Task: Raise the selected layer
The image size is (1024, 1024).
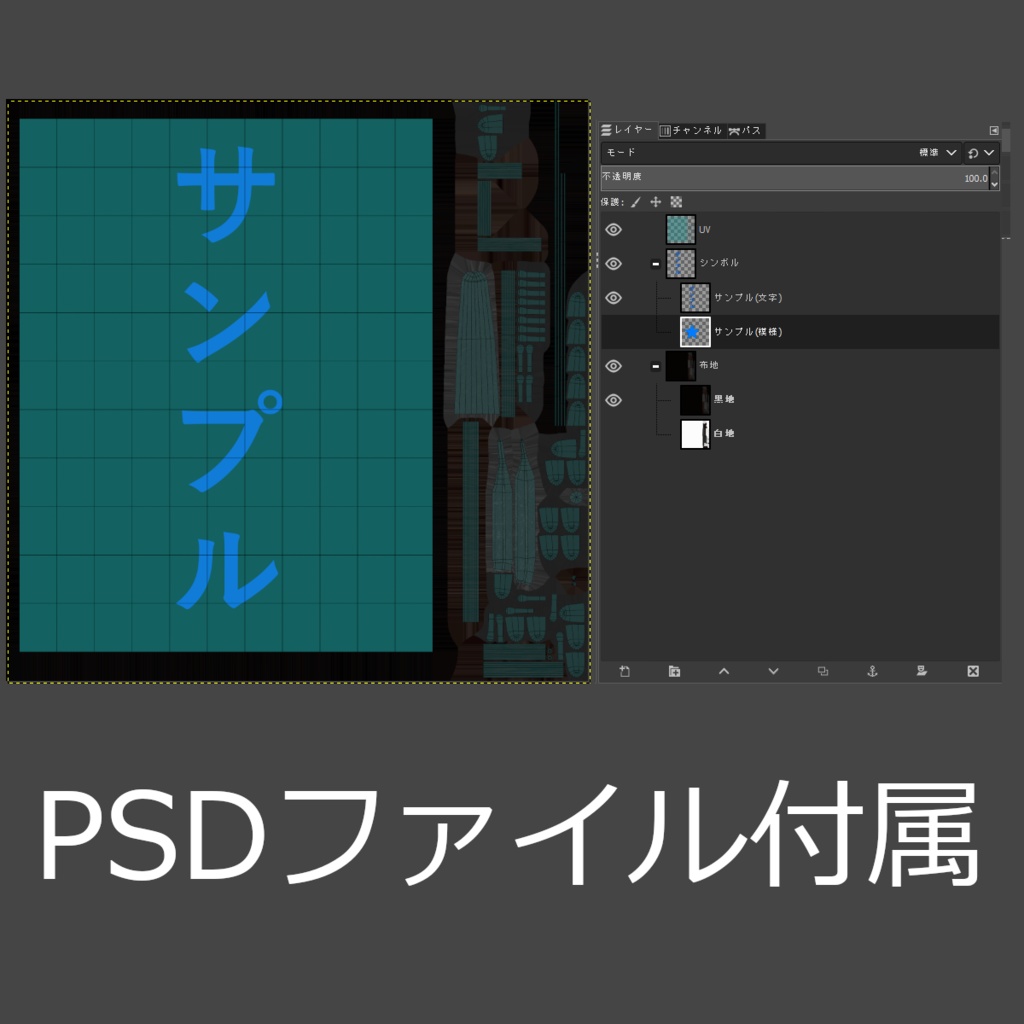Action: 724,671
